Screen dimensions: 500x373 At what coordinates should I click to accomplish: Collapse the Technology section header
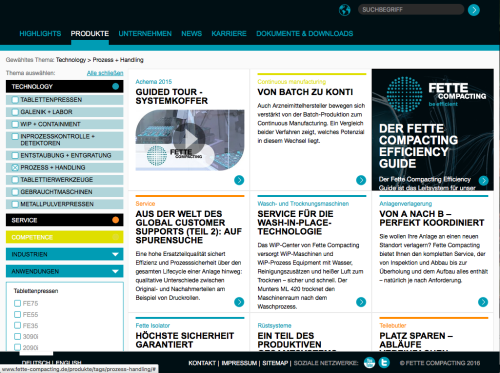tap(64, 86)
